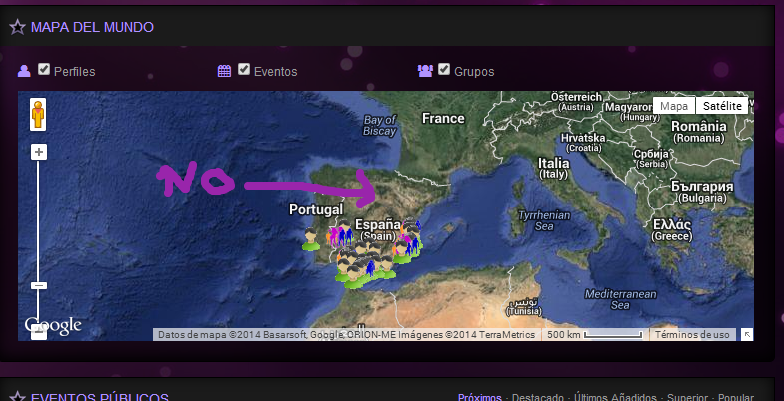Image resolution: width=784 pixels, height=401 pixels.
Task: Select the Próximos events filter
Action: click(480, 397)
